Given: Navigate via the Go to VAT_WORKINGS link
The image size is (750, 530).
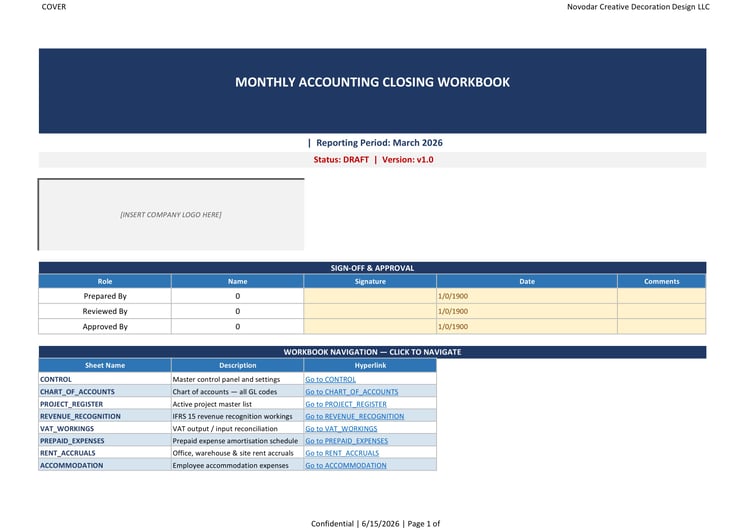Looking at the screenshot, I should click(341, 429).
